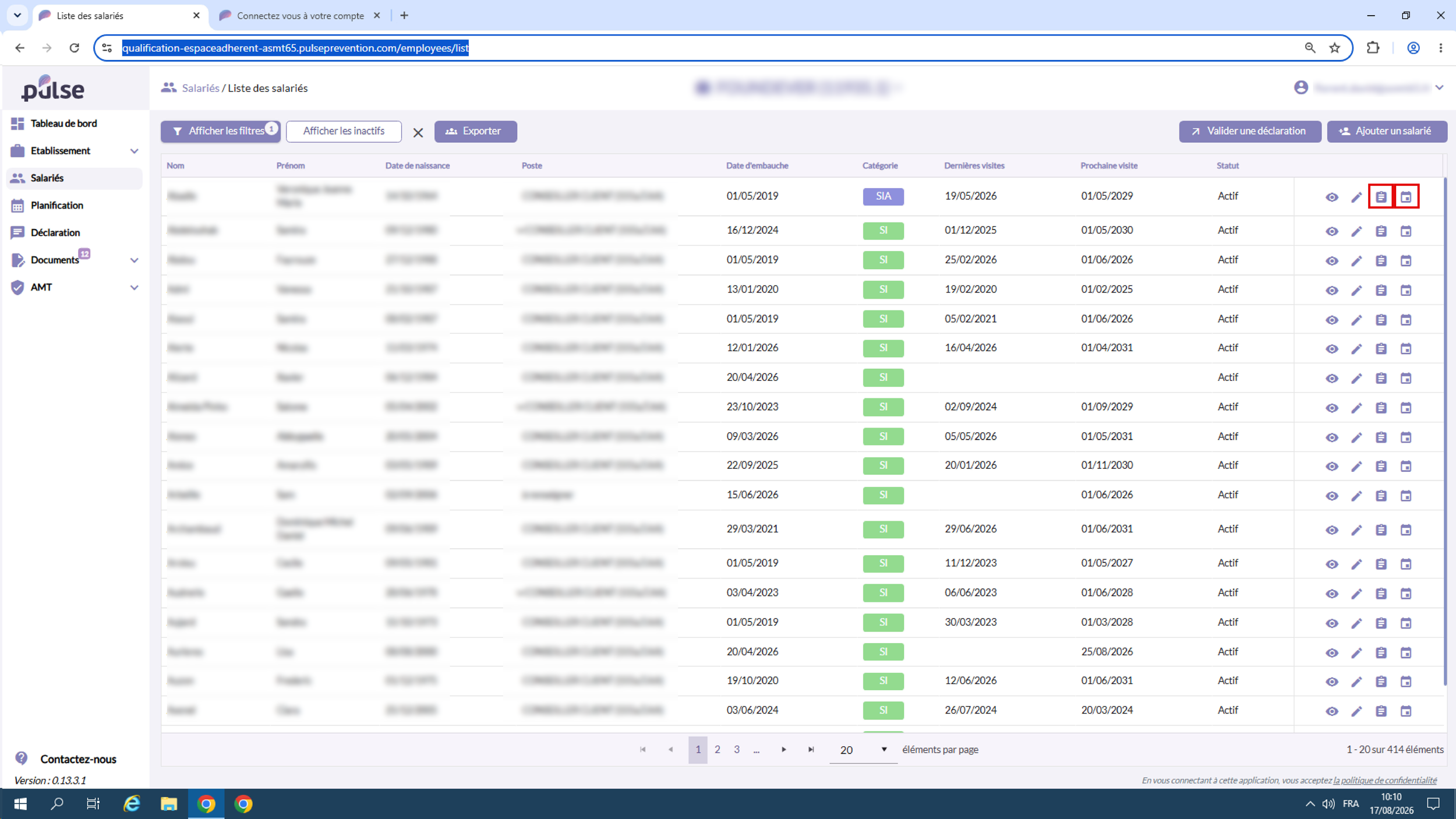
Task: View the employee hired 16/12/2024 via the eye icon
Action: click(1331, 231)
